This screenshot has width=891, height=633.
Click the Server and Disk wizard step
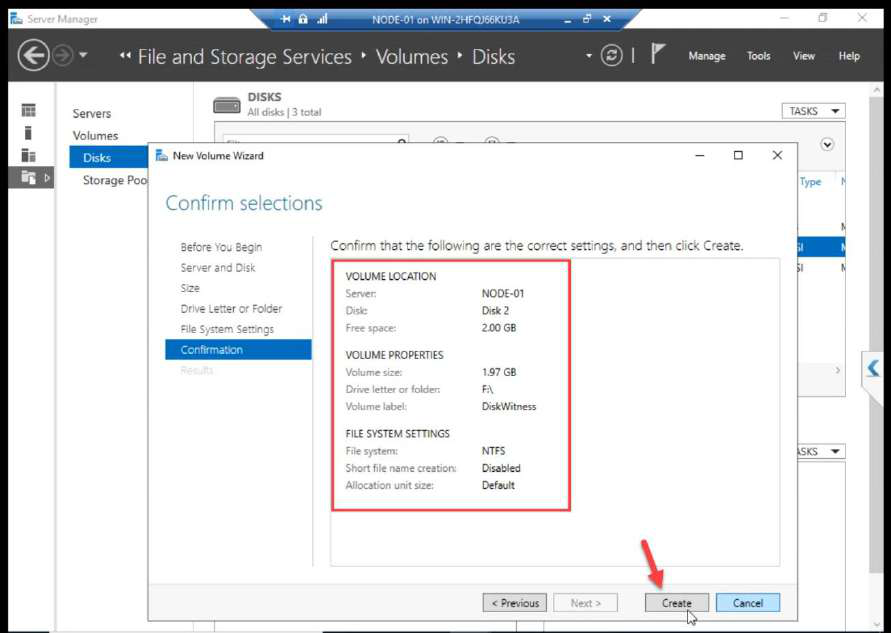click(218, 268)
